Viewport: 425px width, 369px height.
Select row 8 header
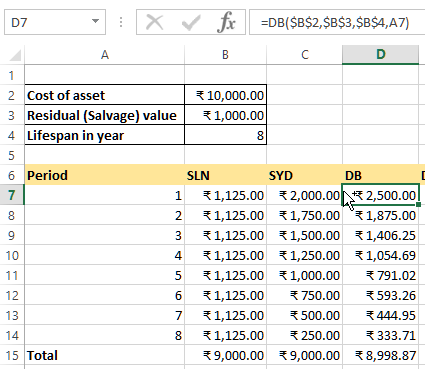coord(12,215)
